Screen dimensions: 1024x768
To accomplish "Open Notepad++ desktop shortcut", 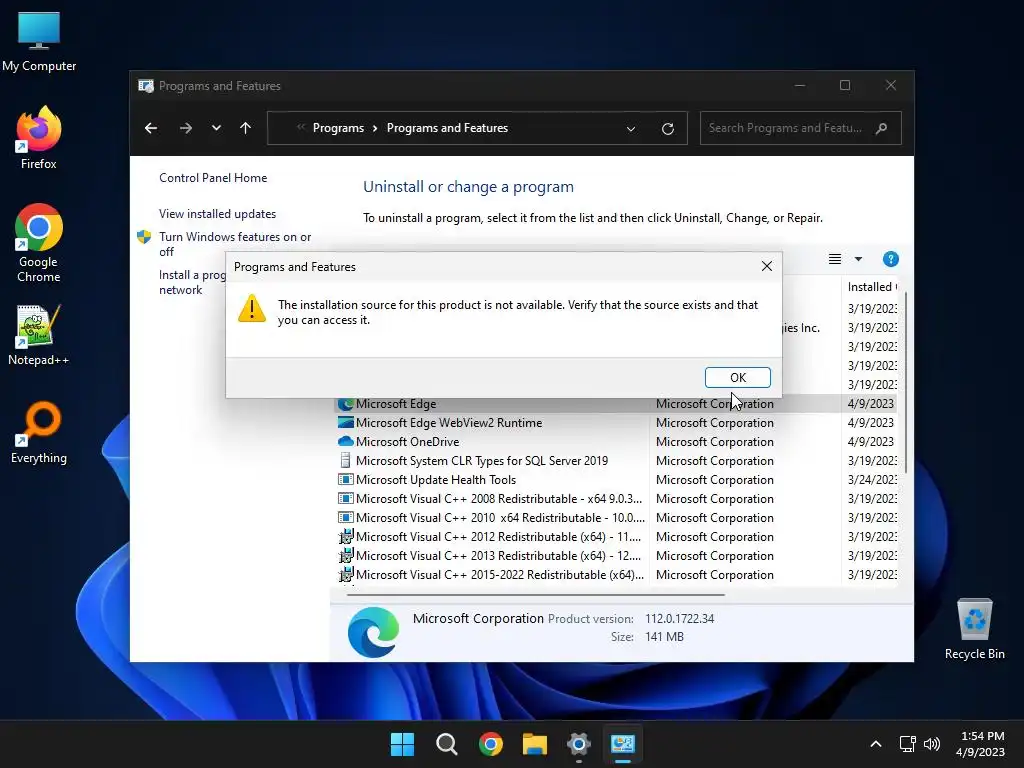I will [x=39, y=335].
